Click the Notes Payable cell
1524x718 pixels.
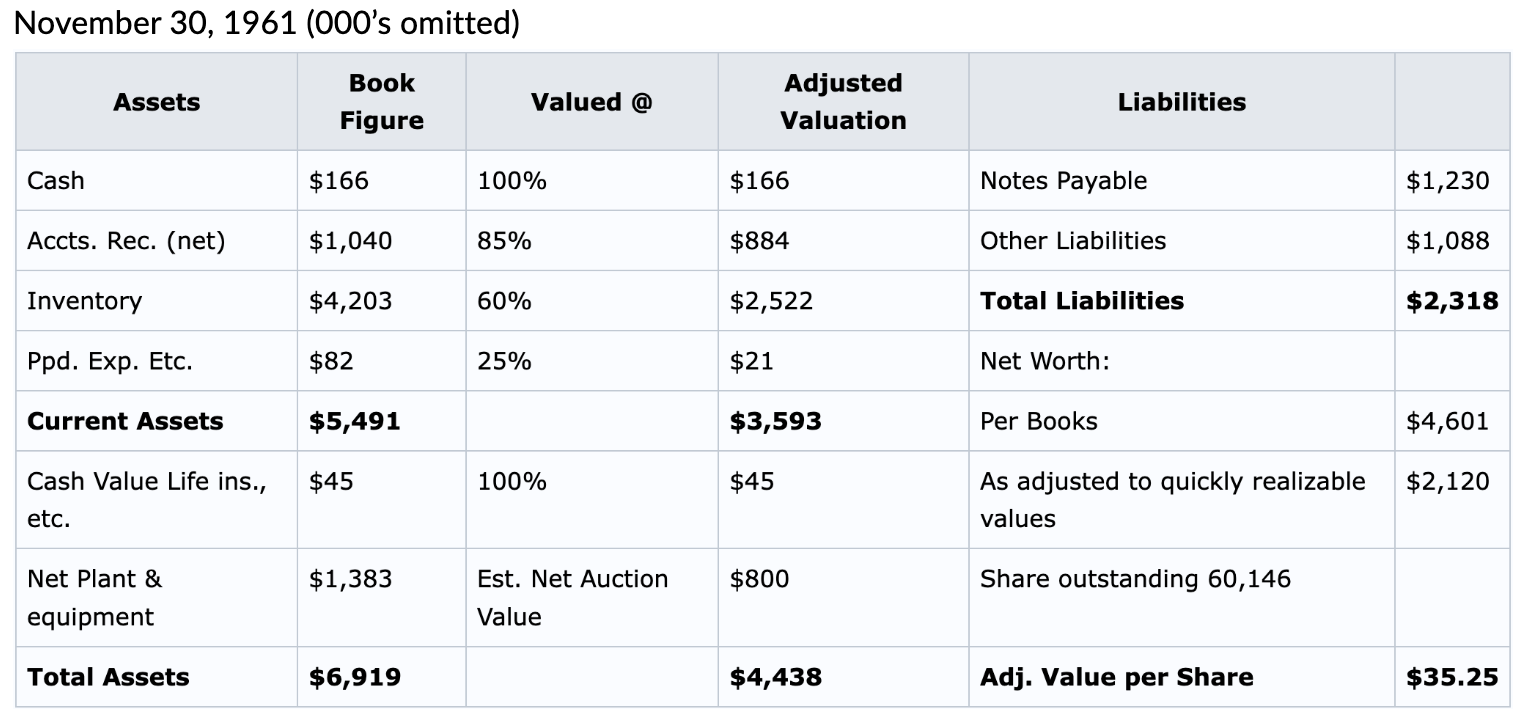click(x=1063, y=181)
